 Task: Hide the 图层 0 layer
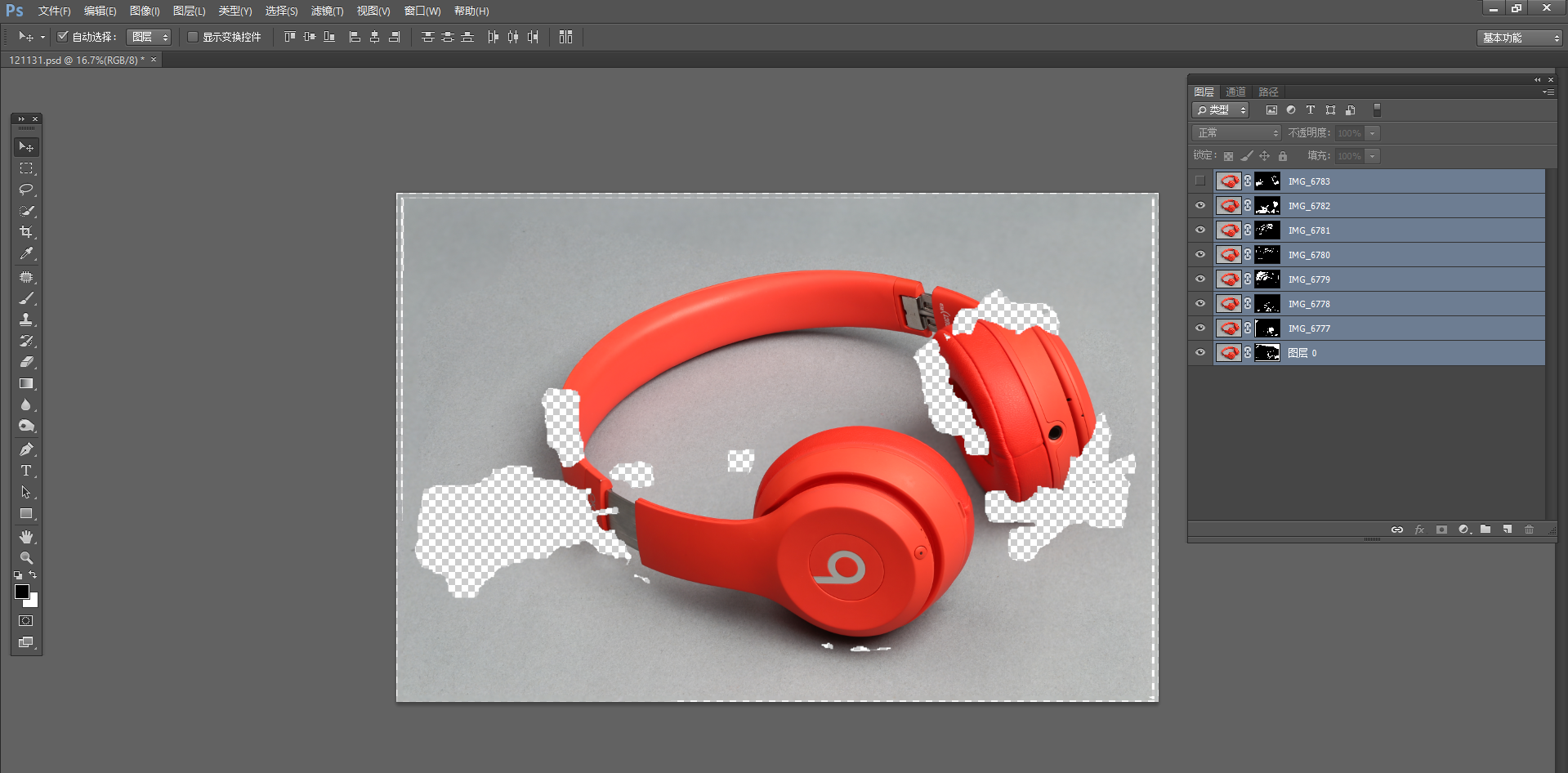tap(1200, 353)
